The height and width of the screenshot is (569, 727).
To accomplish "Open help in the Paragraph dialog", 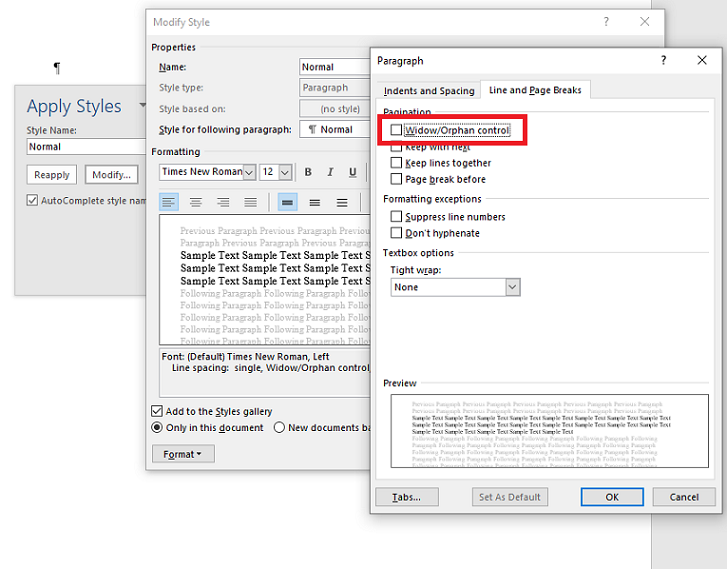I will [x=663, y=60].
